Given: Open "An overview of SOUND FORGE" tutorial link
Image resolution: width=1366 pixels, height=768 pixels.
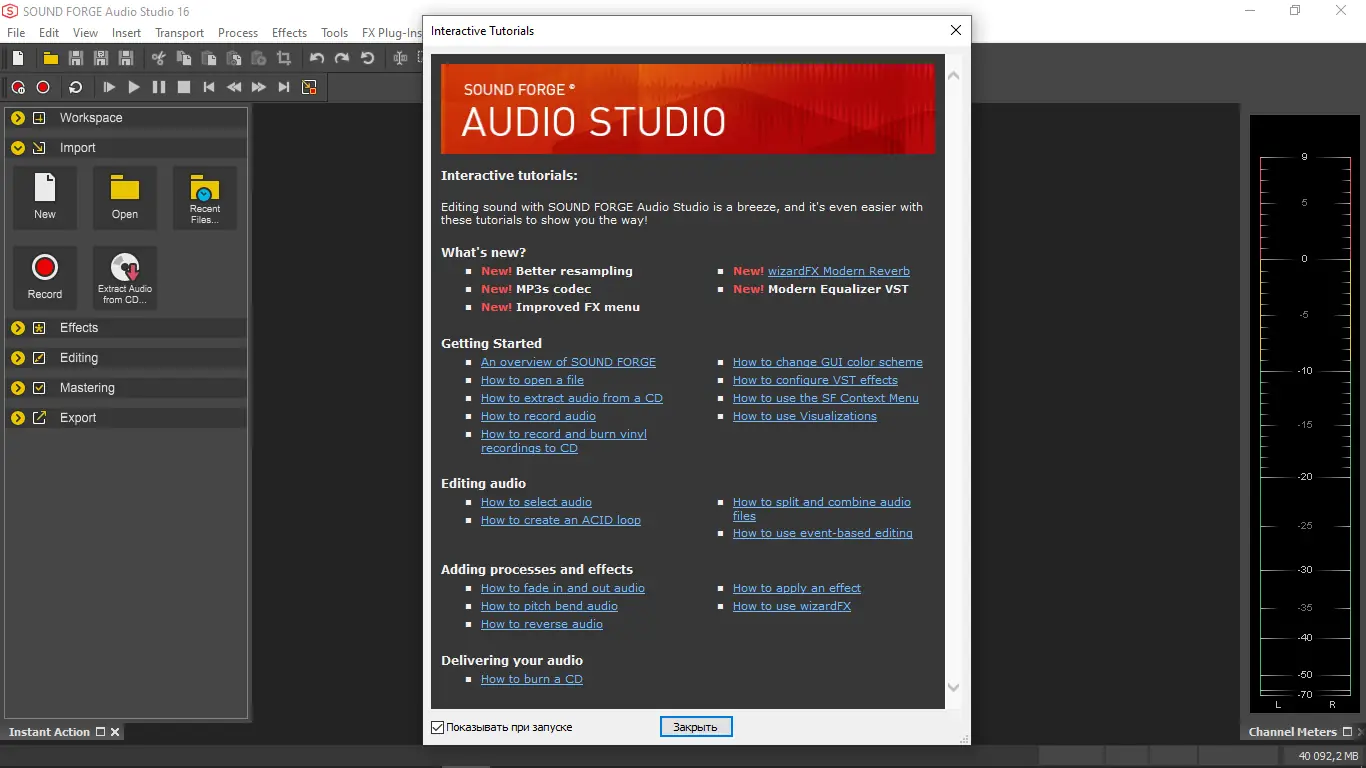Looking at the screenshot, I should 568,362.
